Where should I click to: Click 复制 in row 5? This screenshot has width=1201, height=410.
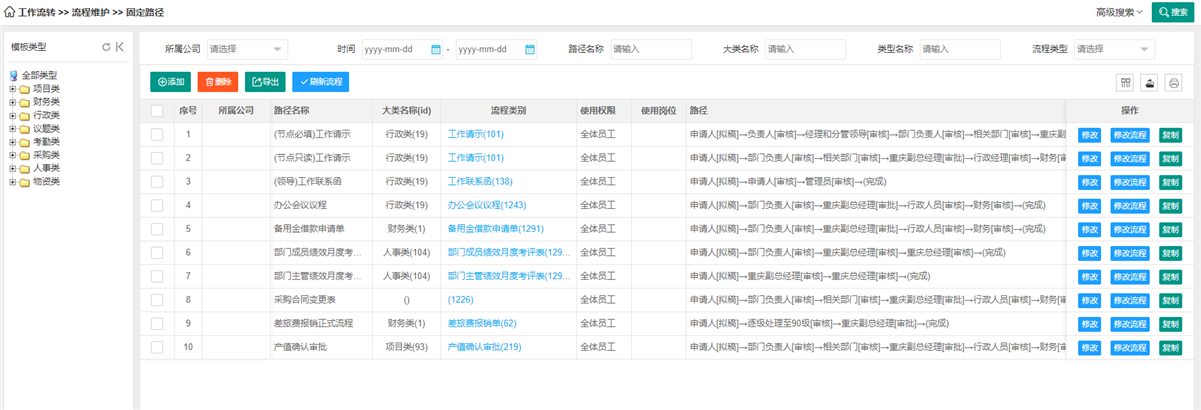click(x=1170, y=229)
